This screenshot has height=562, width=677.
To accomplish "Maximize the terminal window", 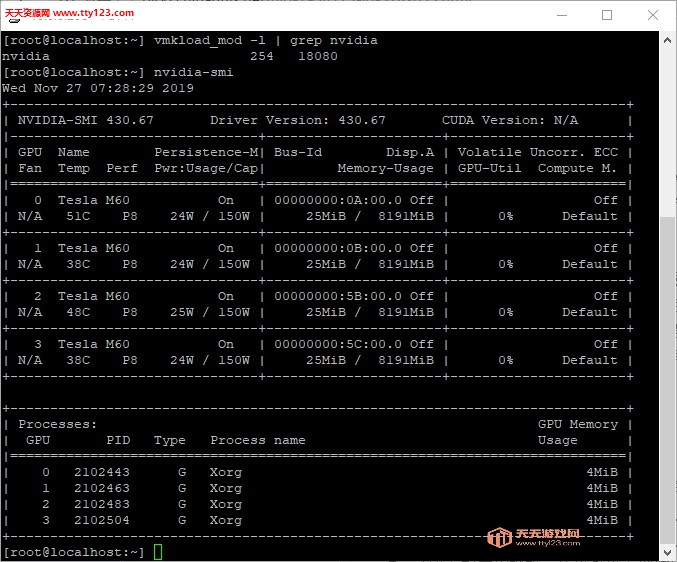I will pyautogui.click(x=607, y=15).
